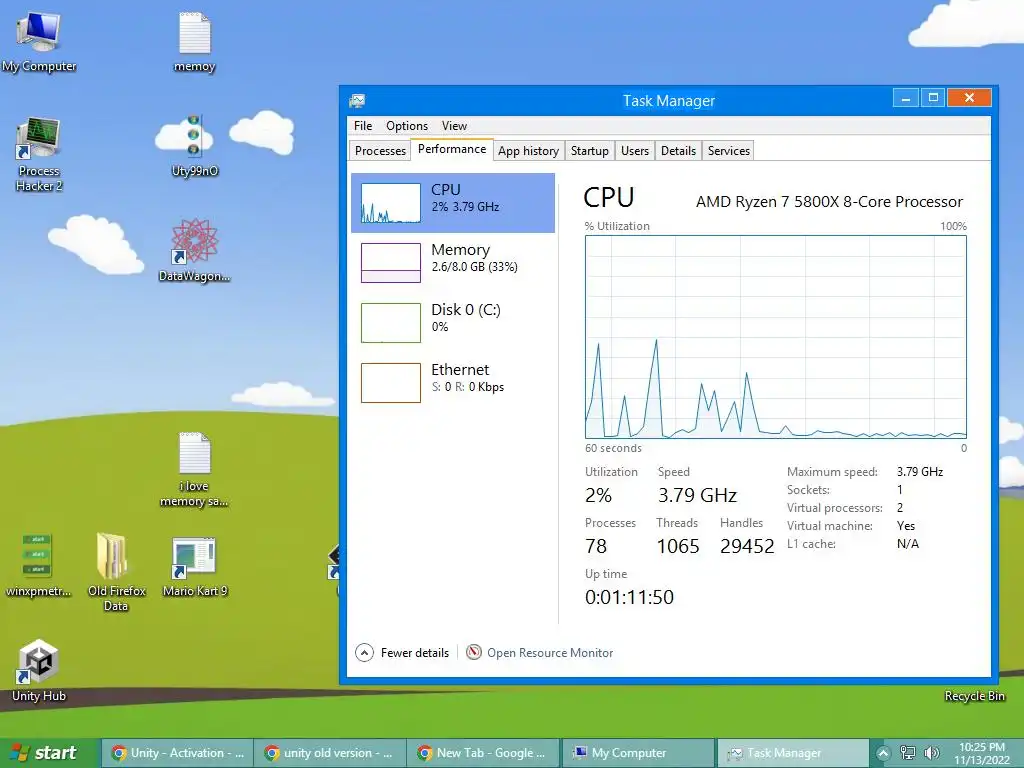This screenshot has width=1024, height=768.
Task: Open the Recycle Bin
Action: point(974,696)
